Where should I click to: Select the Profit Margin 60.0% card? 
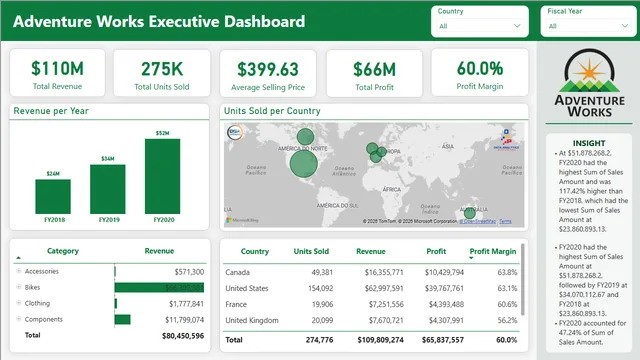coord(480,73)
